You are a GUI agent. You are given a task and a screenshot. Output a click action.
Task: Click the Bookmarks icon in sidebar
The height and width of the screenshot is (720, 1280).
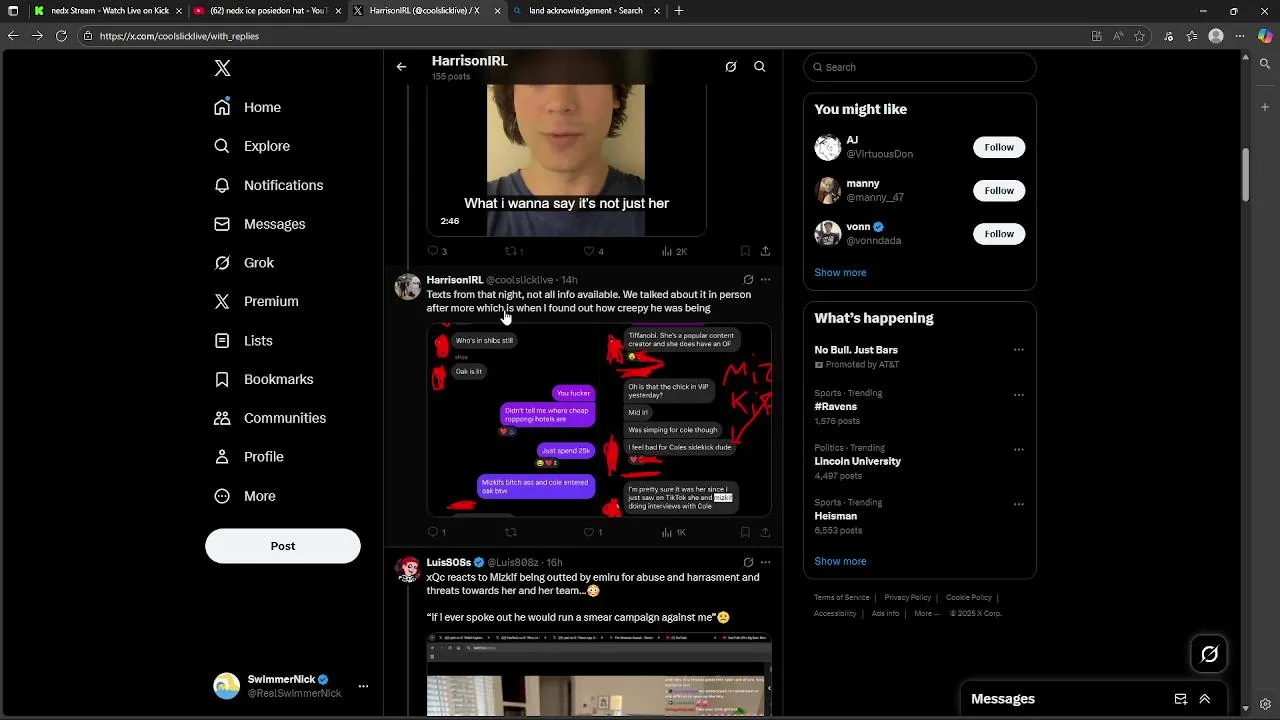click(x=222, y=379)
